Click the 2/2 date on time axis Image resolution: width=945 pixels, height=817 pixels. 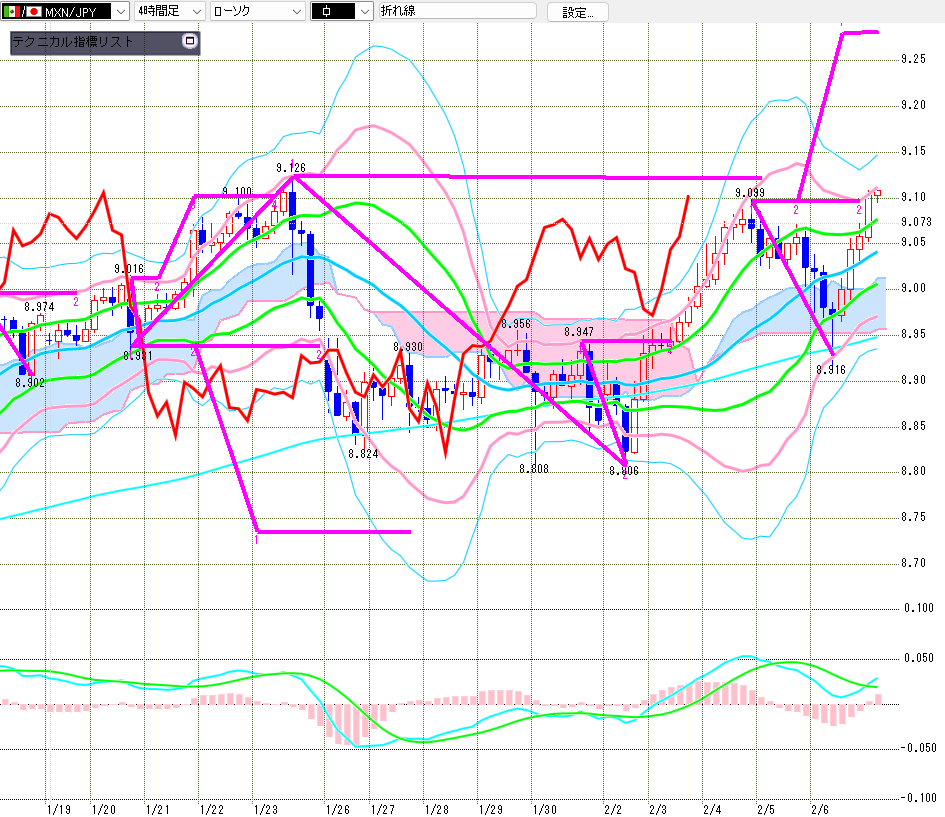tap(613, 808)
